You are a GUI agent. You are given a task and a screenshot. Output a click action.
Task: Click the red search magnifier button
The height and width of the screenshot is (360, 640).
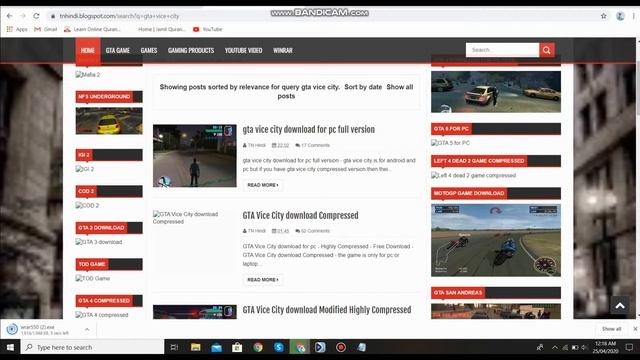pos(547,50)
